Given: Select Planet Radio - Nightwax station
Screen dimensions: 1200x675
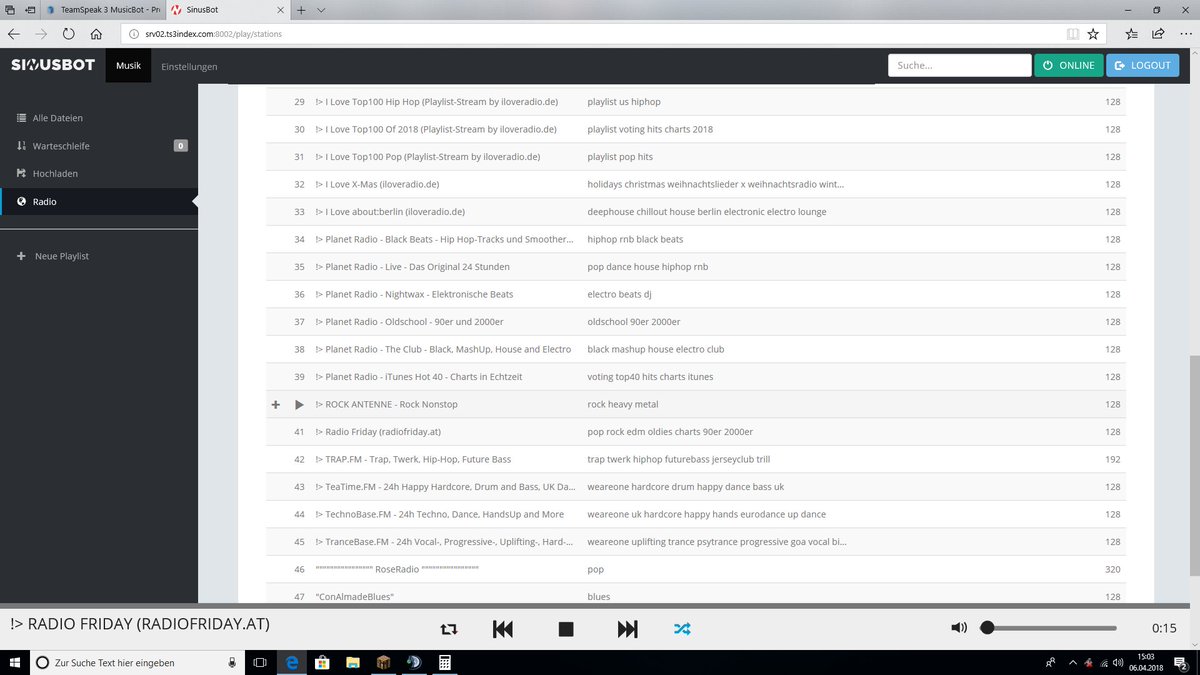Looking at the screenshot, I should coord(695,295).
